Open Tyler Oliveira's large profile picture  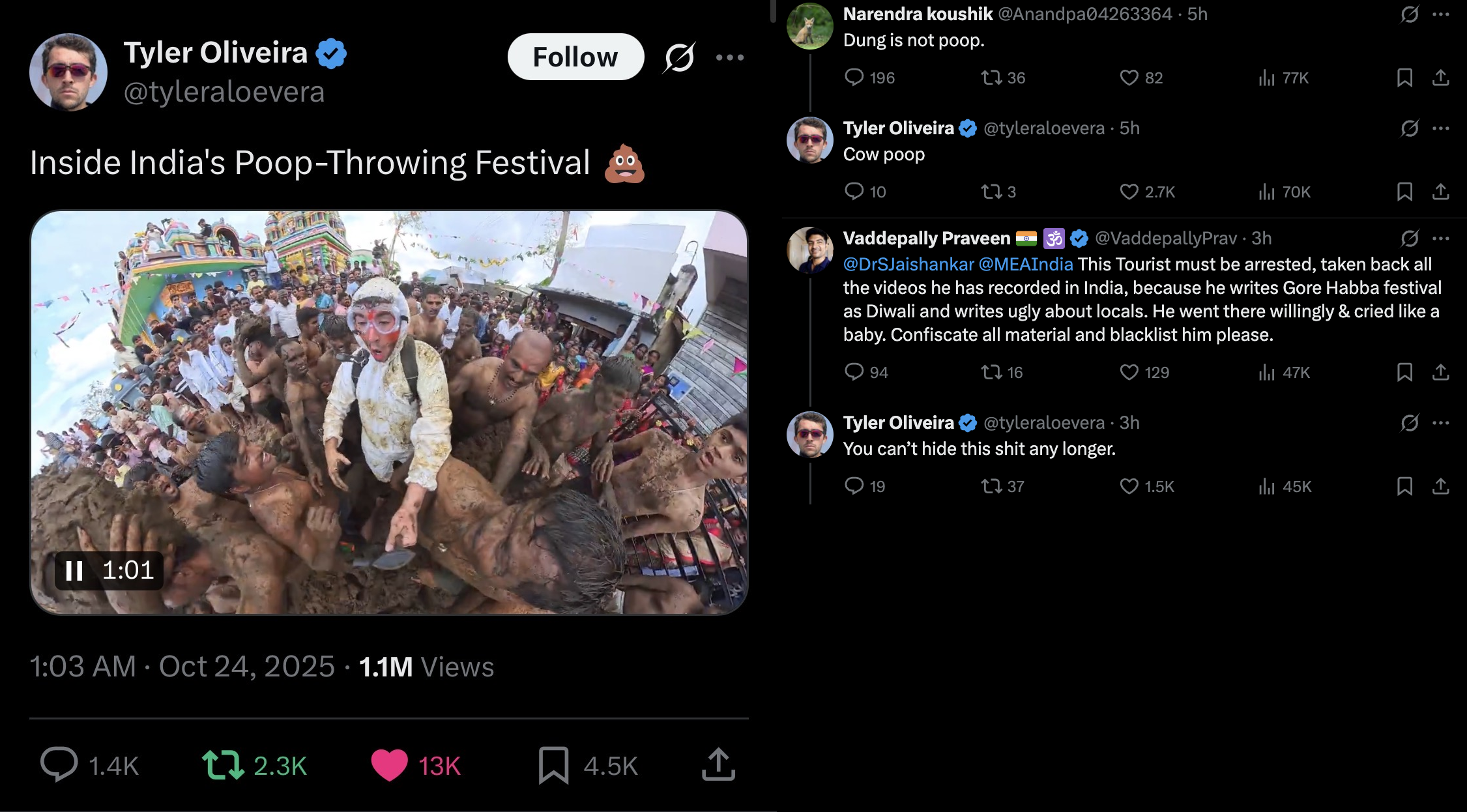pyautogui.click(x=68, y=72)
